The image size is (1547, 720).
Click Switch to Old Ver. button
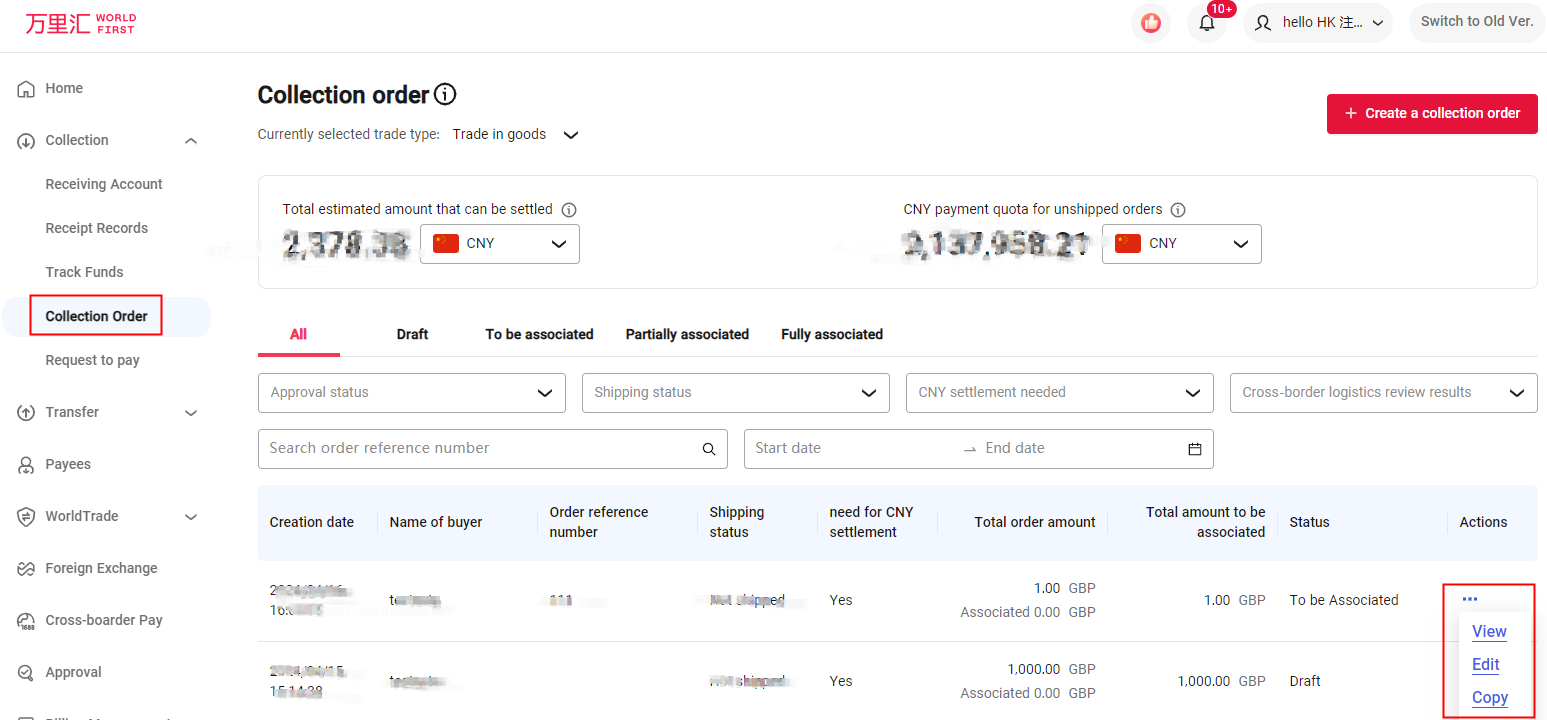1476,22
